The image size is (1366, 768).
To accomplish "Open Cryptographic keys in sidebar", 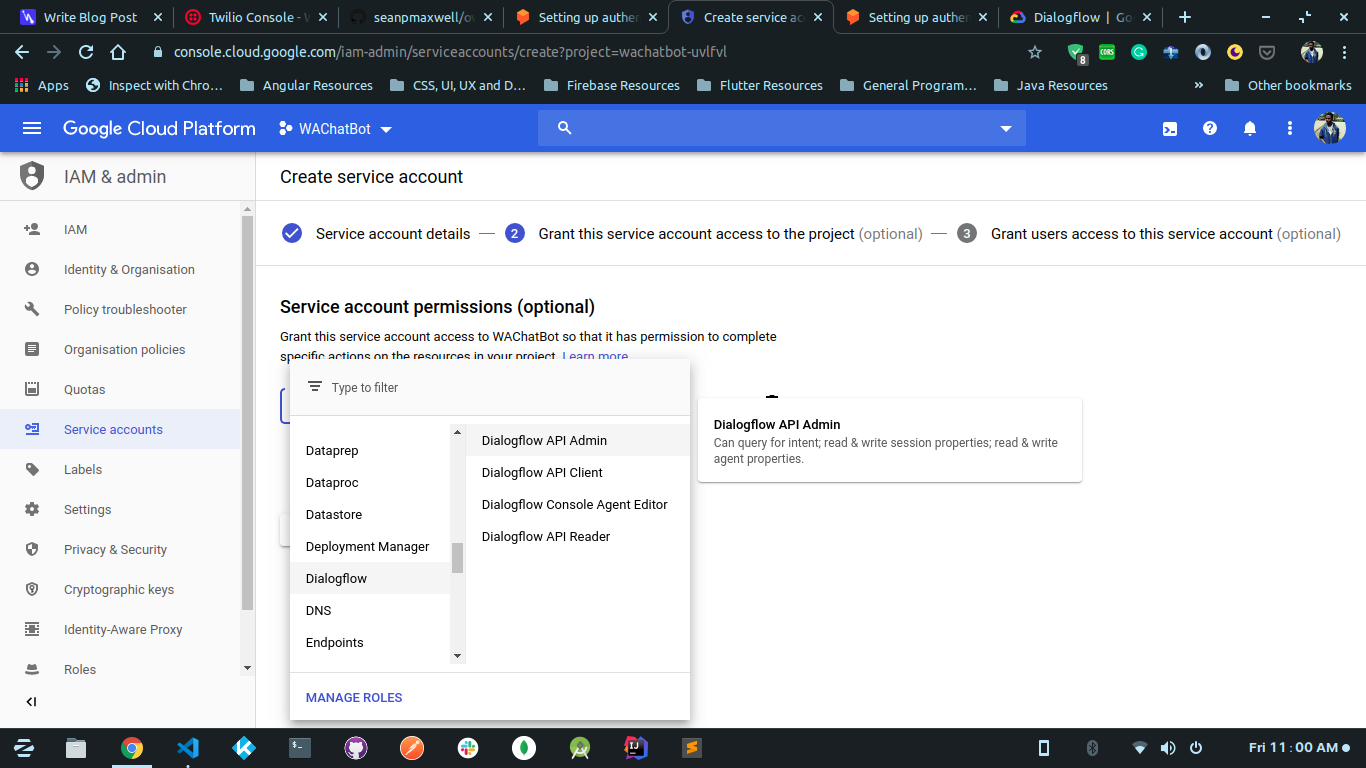I will tap(120, 589).
